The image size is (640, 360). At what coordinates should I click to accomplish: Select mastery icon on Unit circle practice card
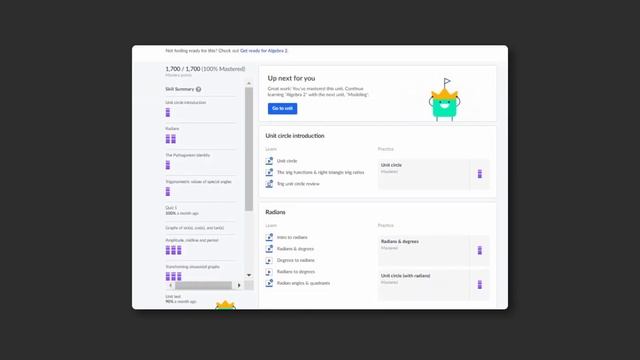click(x=480, y=174)
